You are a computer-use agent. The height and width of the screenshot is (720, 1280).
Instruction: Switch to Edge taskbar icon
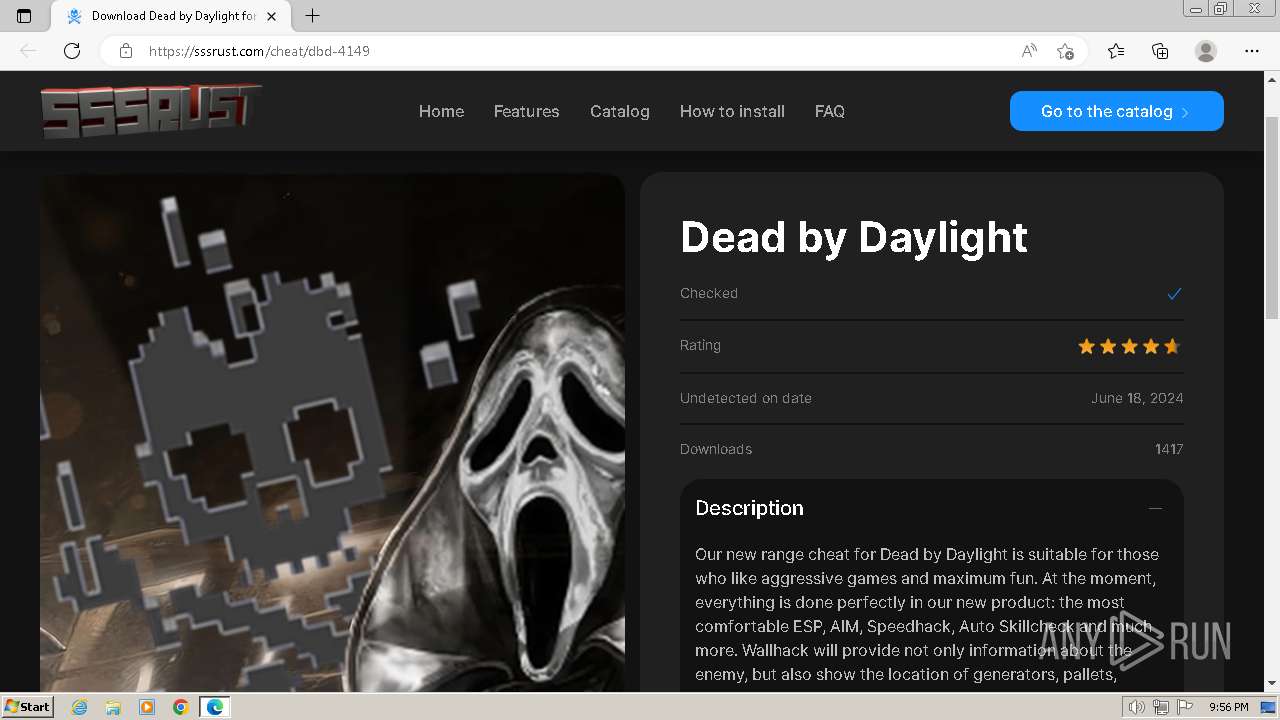click(215, 707)
